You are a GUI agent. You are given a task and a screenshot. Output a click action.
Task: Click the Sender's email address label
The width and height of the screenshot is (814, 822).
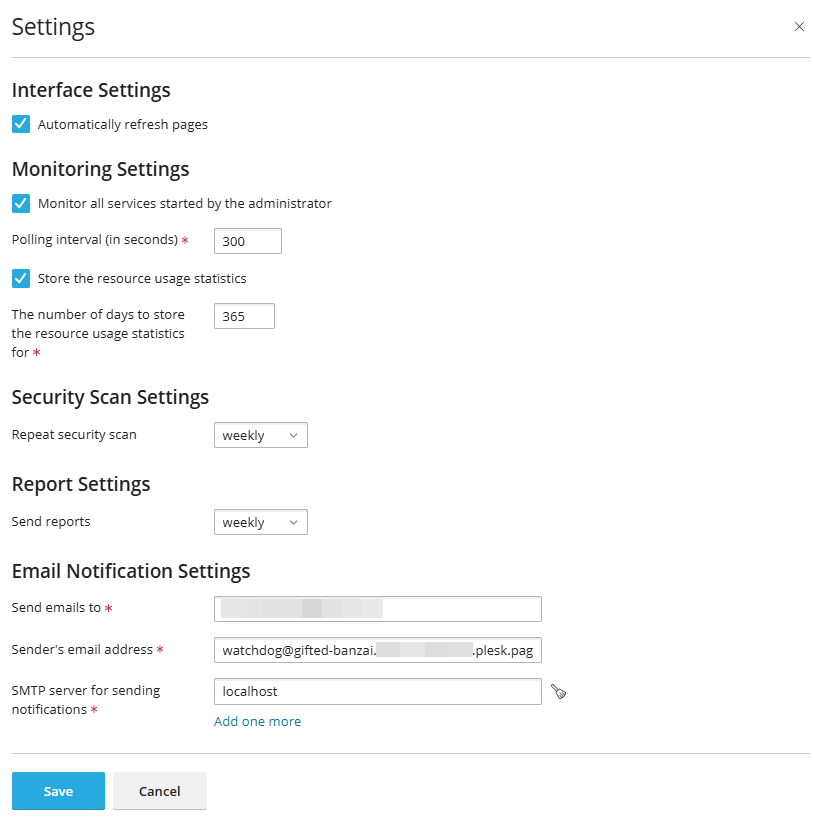(x=82, y=650)
